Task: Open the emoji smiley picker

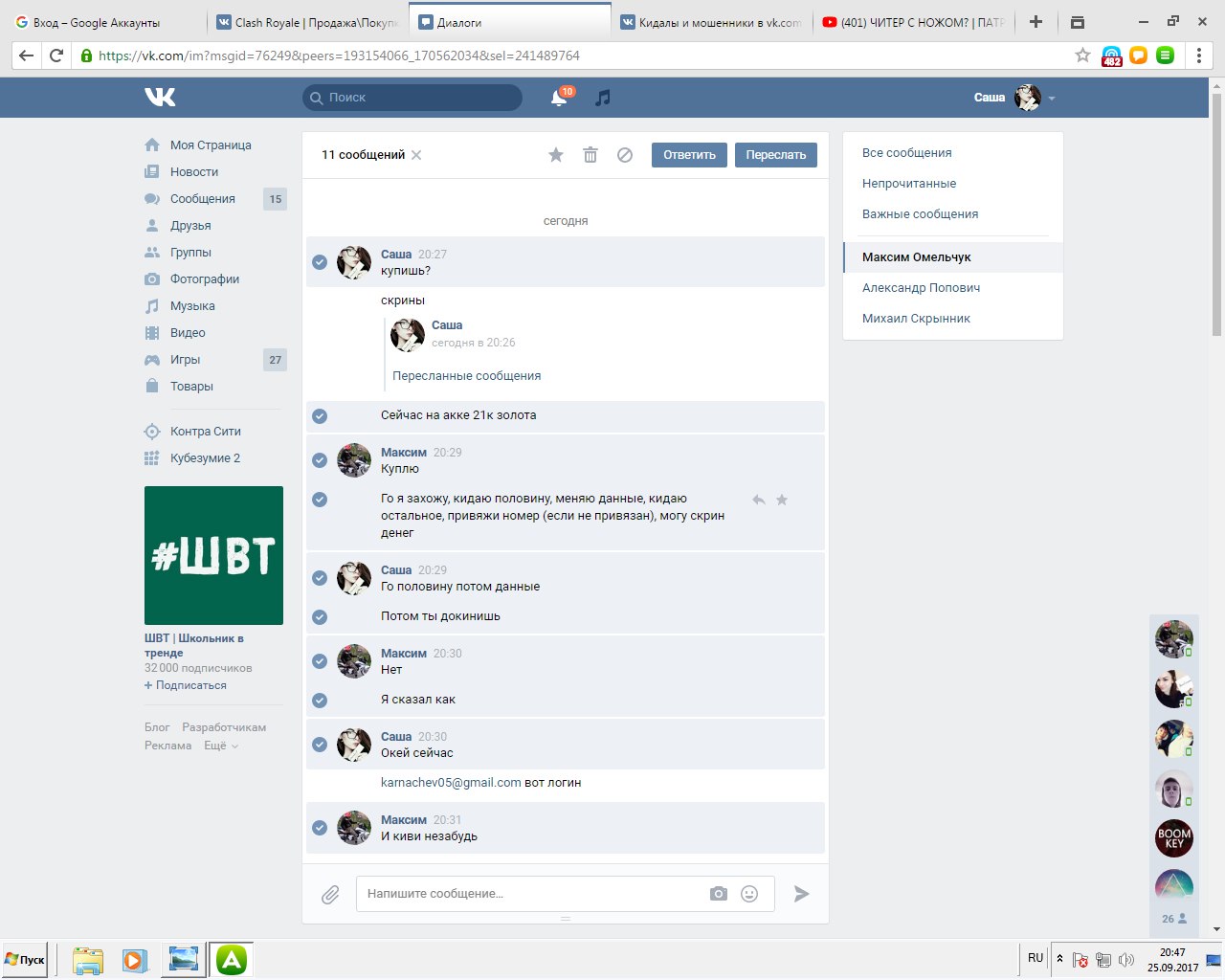Action: (x=749, y=894)
